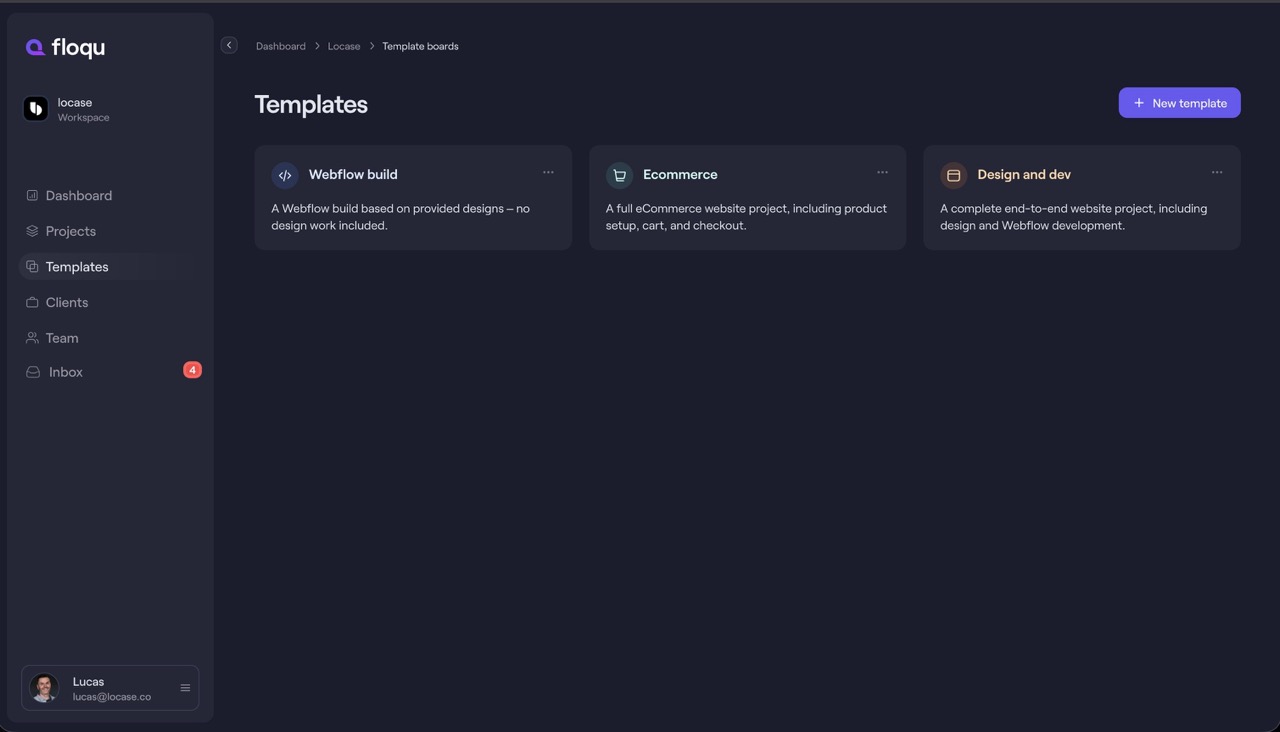Viewport: 1280px width, 732px height.
Task: Open the locase workspace switcher
Action: tap(67, 109)
